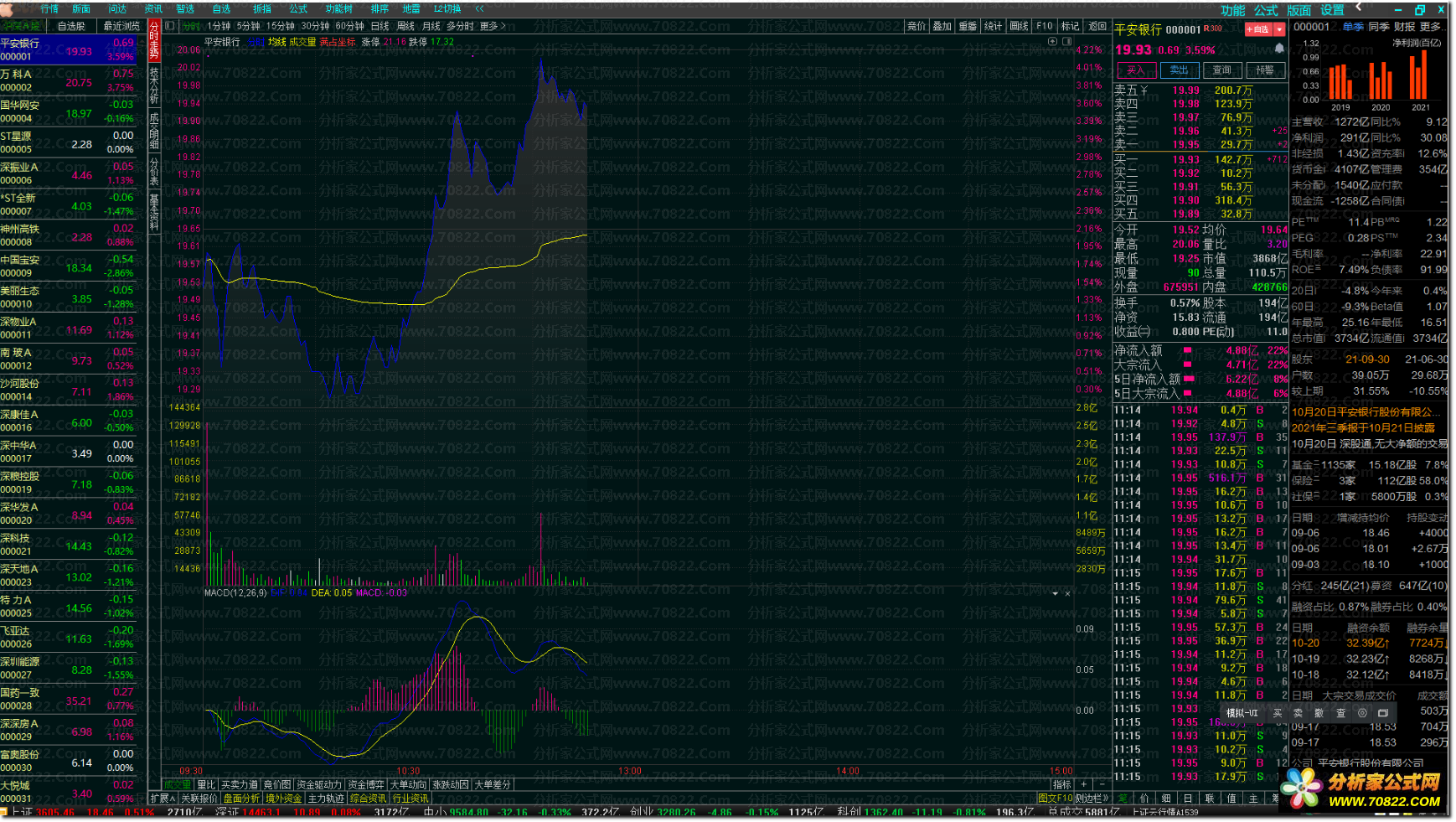Click the 主 tab at bottom right
The width and height of the screenshot is (1456, 822).
pyautogui.click(x=1253, y=799)
